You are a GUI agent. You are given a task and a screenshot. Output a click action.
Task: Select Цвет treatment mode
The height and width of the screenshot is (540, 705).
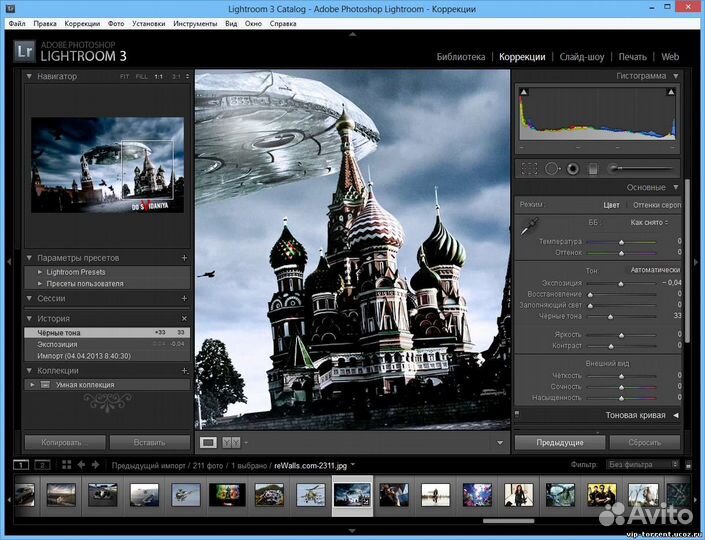point(611,205)
